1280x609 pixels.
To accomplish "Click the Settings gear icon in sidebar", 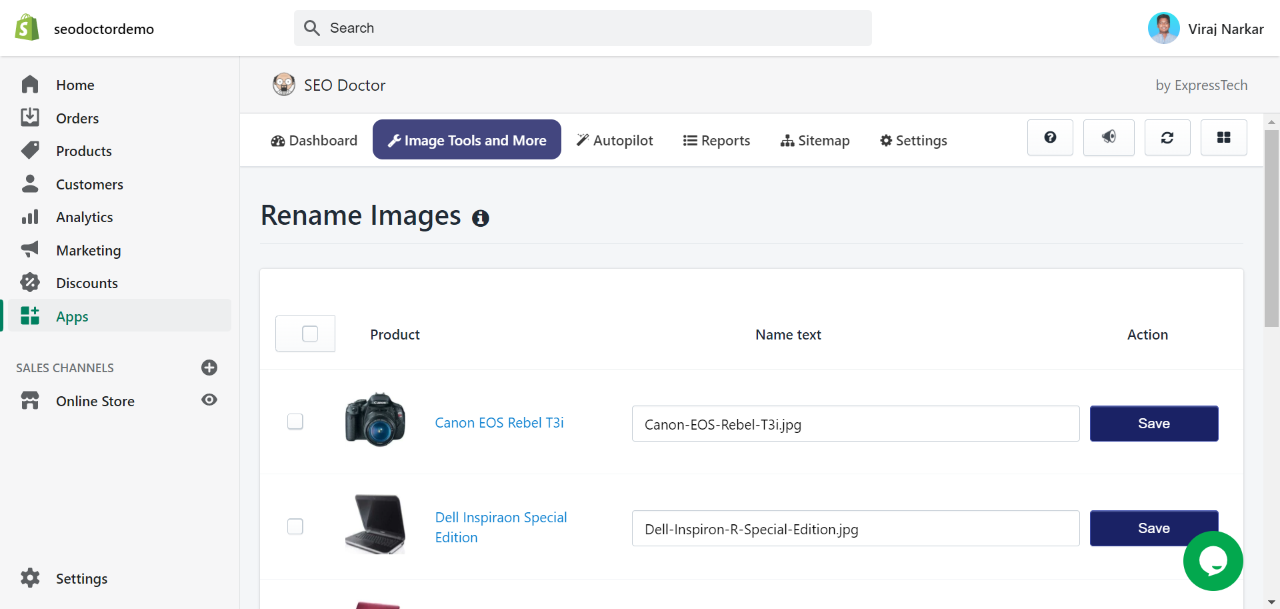I will click(x=30, y=578).
